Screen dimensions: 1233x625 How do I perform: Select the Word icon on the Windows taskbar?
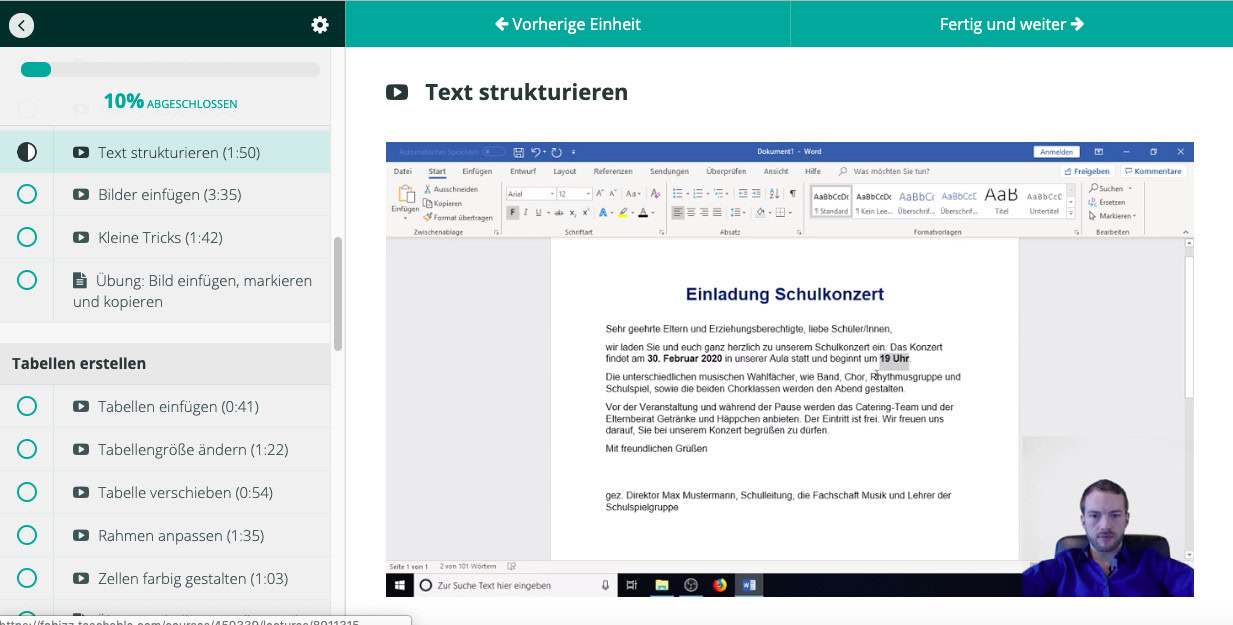click(748, 584)
